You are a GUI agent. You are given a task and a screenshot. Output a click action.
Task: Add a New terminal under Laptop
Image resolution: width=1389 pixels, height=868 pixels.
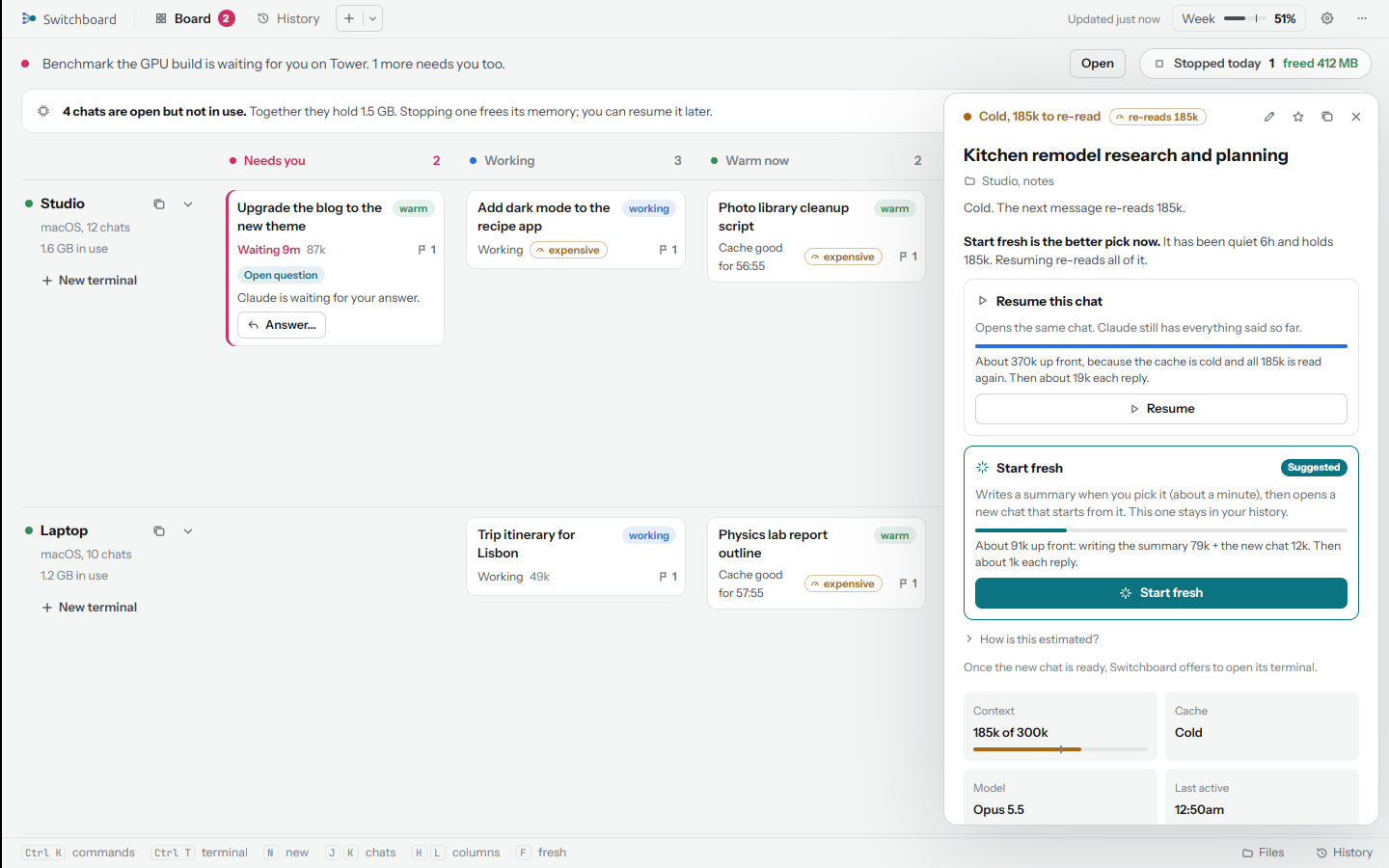90,608
